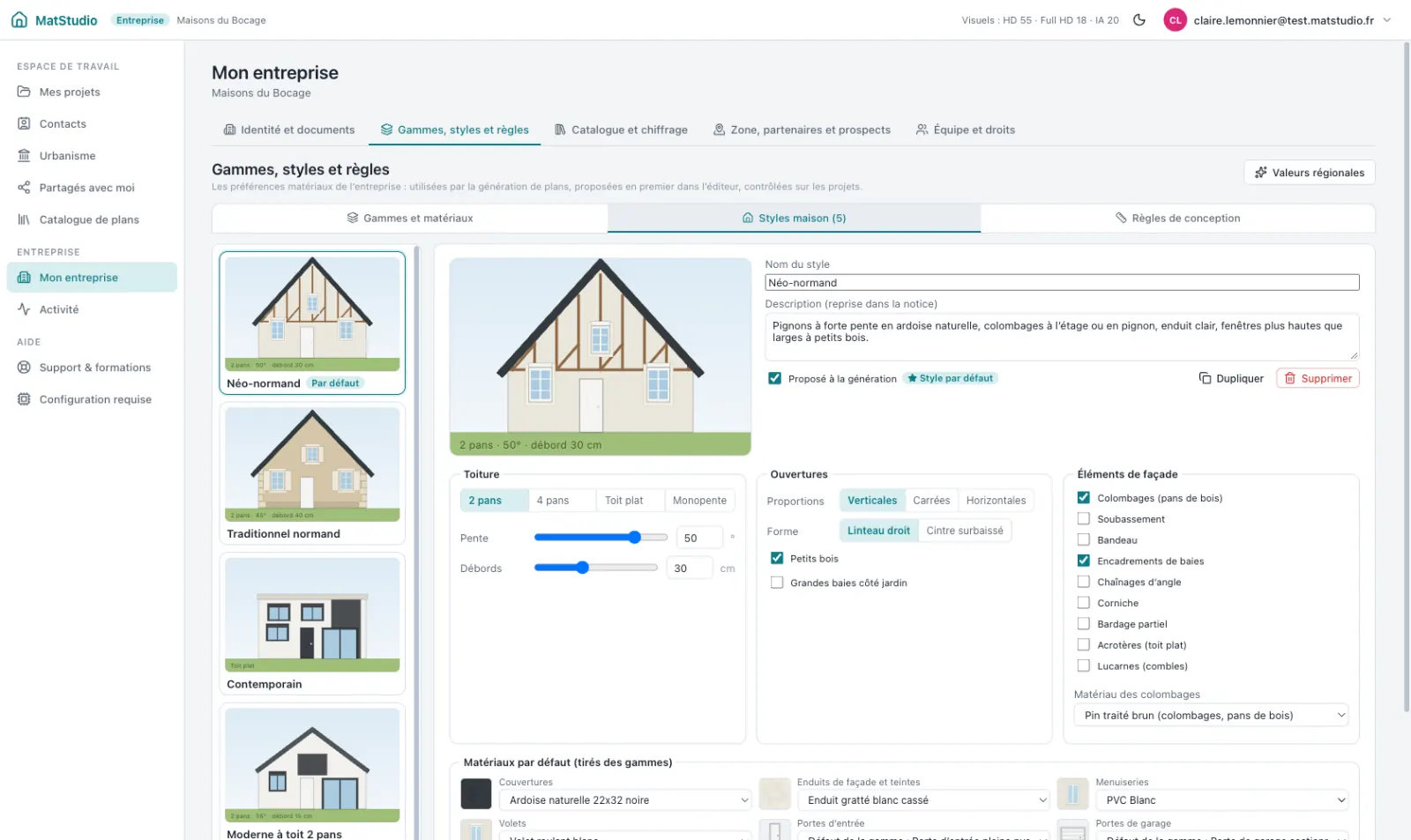This screenshot has height=840, width=1411.
Task: Switch to Règles de conception subtab
Action: pos(1177,218)
